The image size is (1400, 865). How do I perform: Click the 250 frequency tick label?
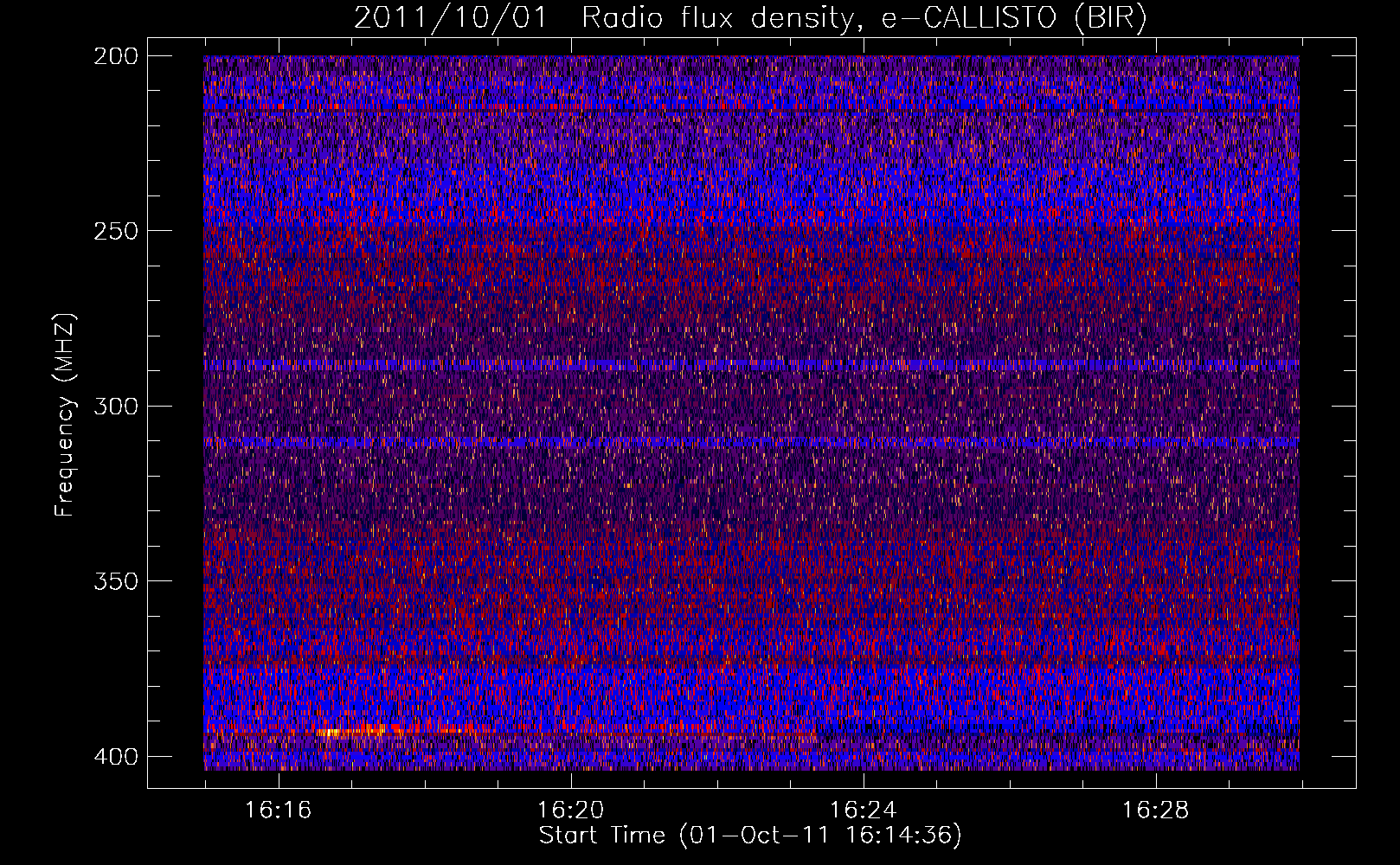coord(115,231)
